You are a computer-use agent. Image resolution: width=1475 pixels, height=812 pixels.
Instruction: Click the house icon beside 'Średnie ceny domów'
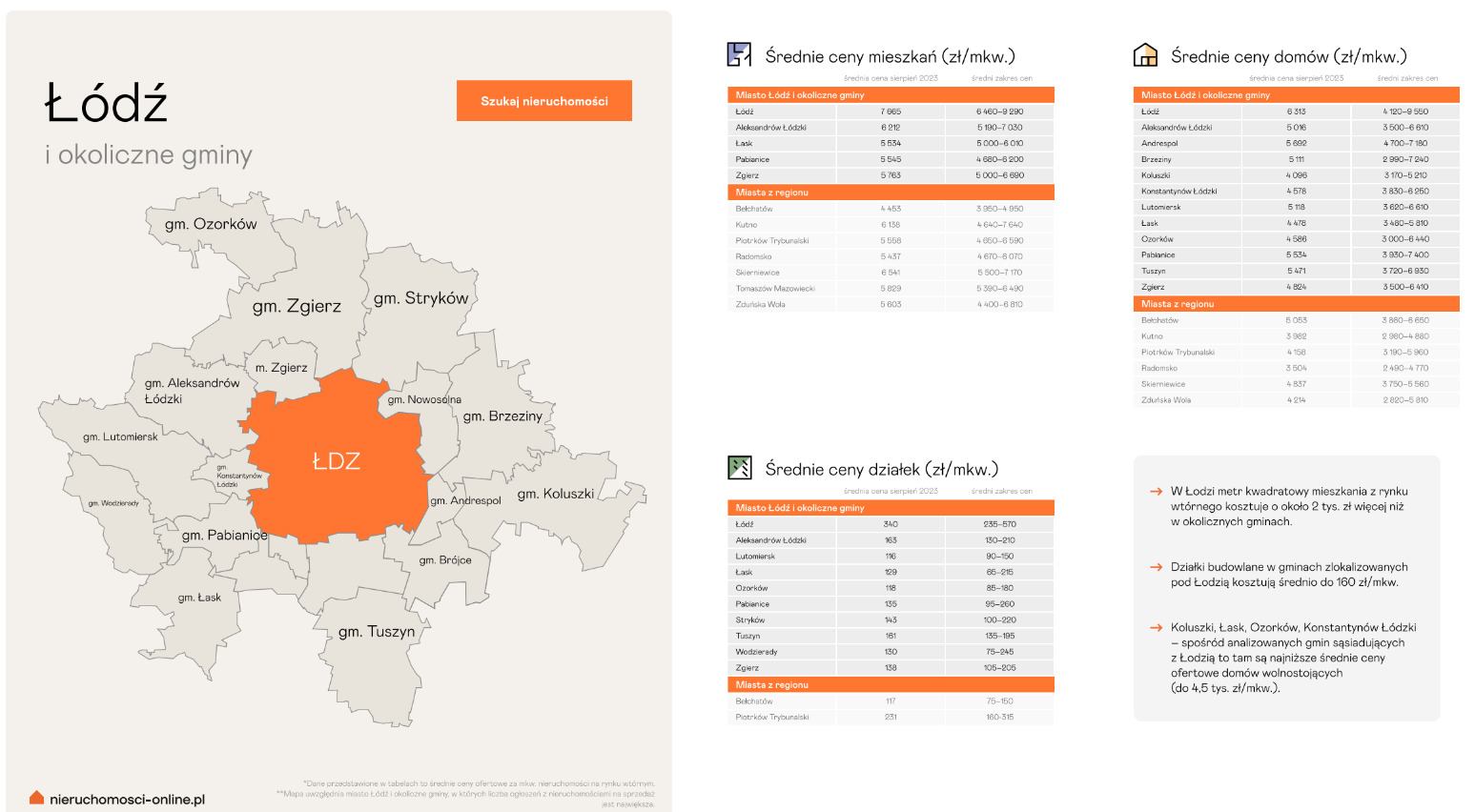(1145, 55)
